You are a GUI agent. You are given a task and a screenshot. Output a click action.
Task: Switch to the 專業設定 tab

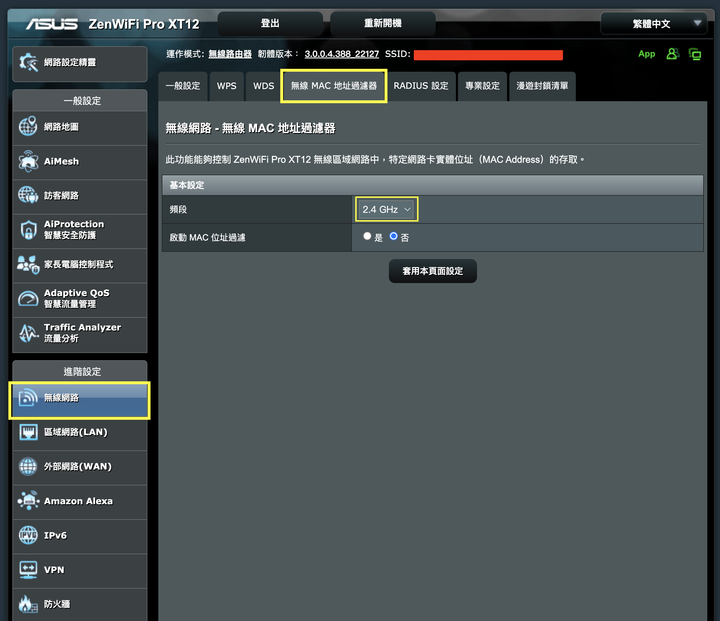[482, 86]
